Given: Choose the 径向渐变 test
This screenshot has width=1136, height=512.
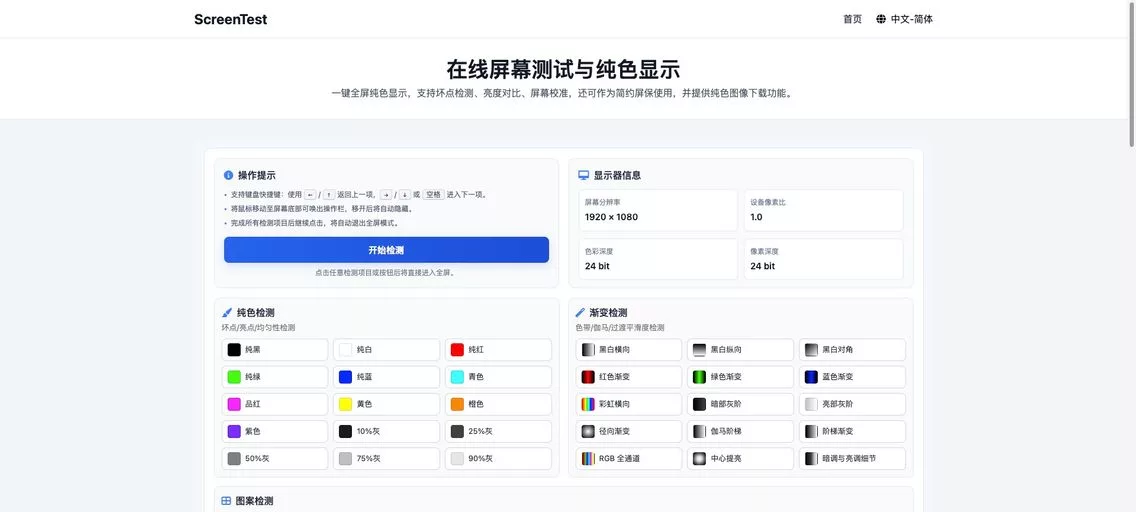Looking at the screenshot, I should (628, 432).
